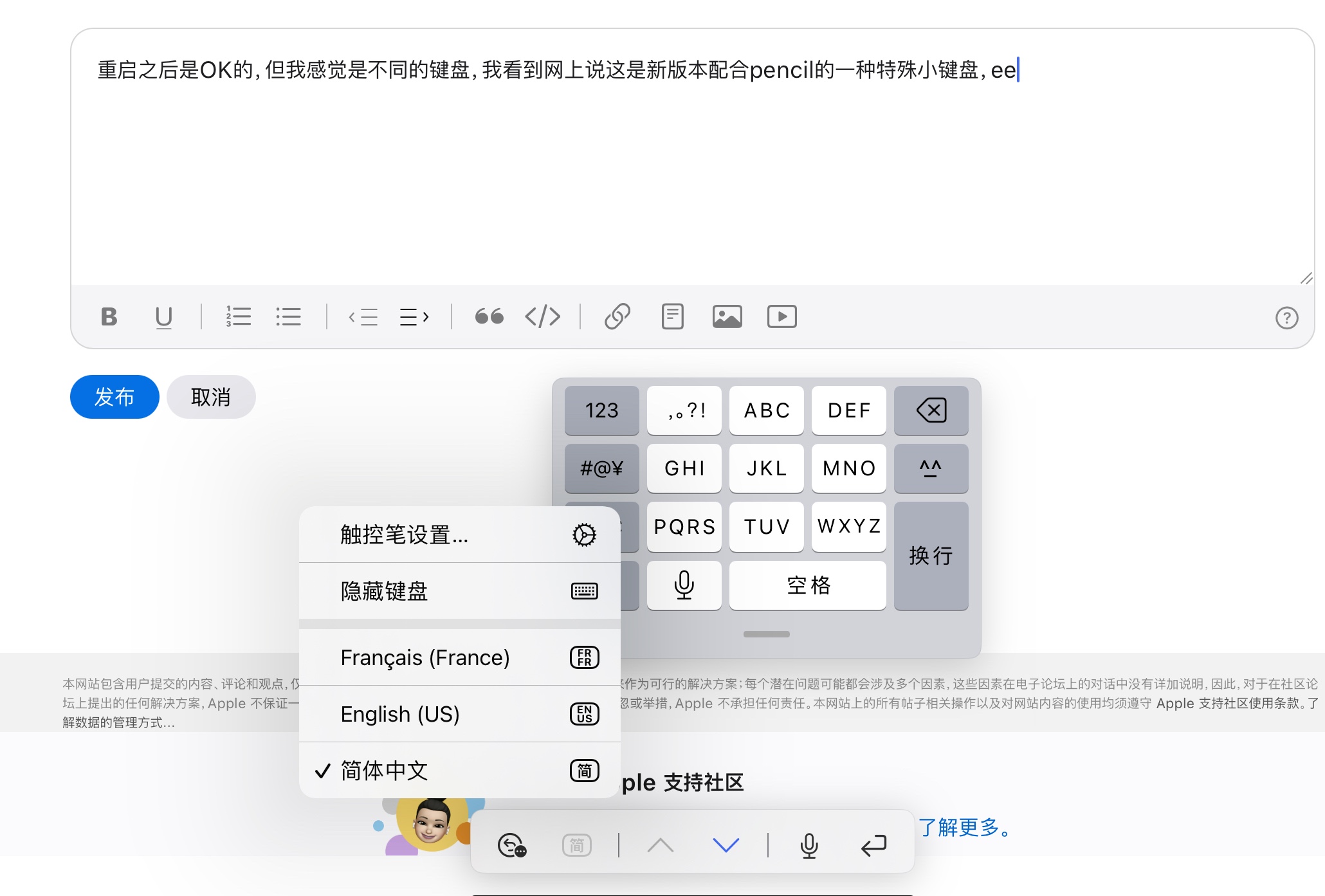
Task: Click the 取消 cancel button
Action: pos(211,397)
